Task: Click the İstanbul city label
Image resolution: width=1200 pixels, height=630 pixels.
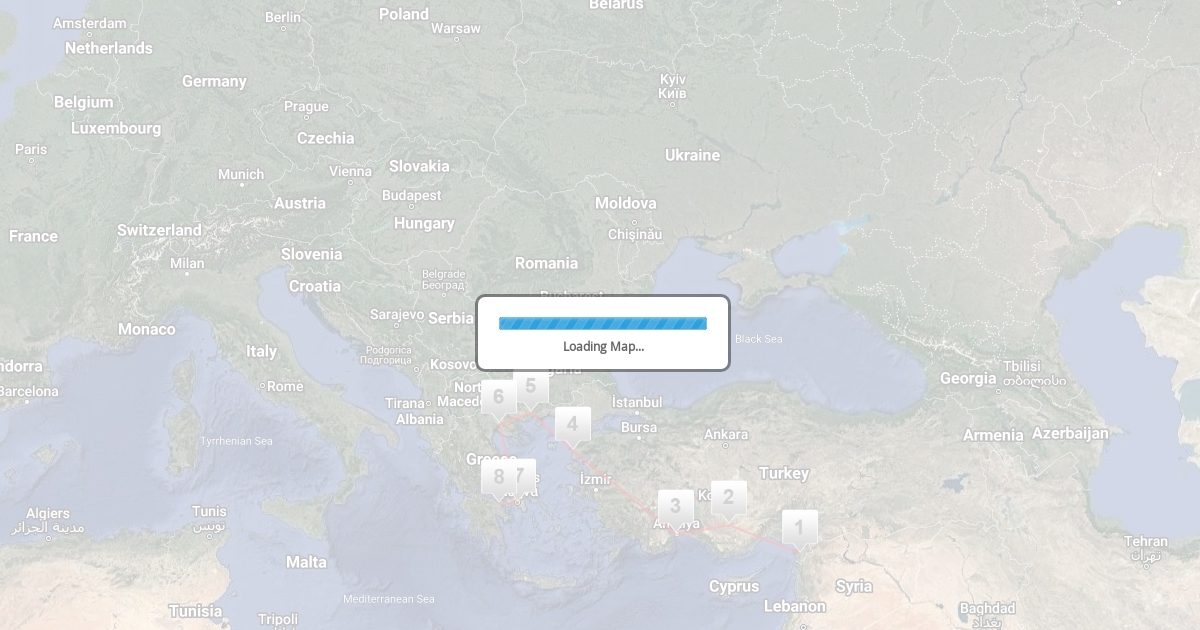Action: [x=637, y=402]
